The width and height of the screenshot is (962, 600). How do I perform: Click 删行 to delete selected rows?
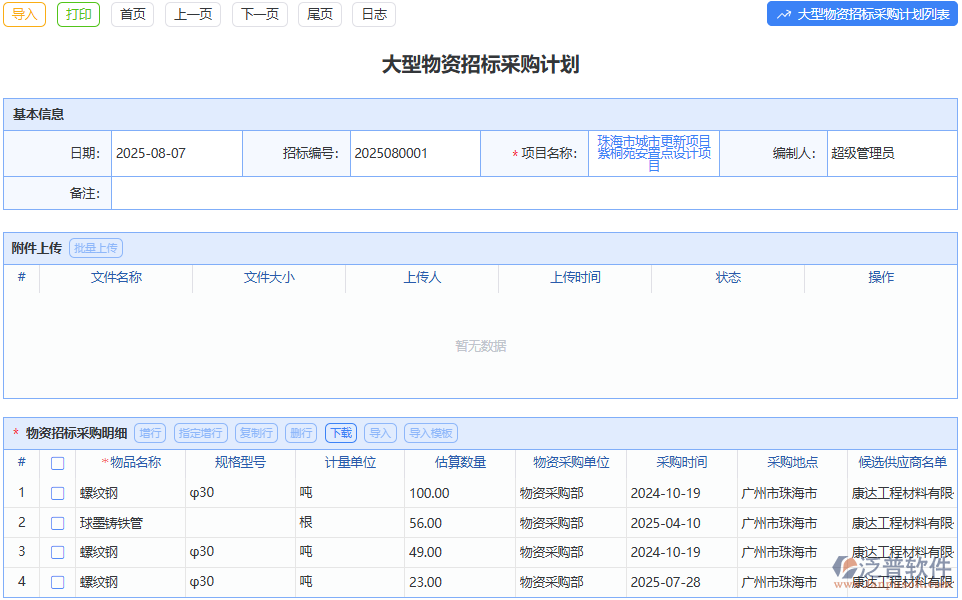[302, 433]
